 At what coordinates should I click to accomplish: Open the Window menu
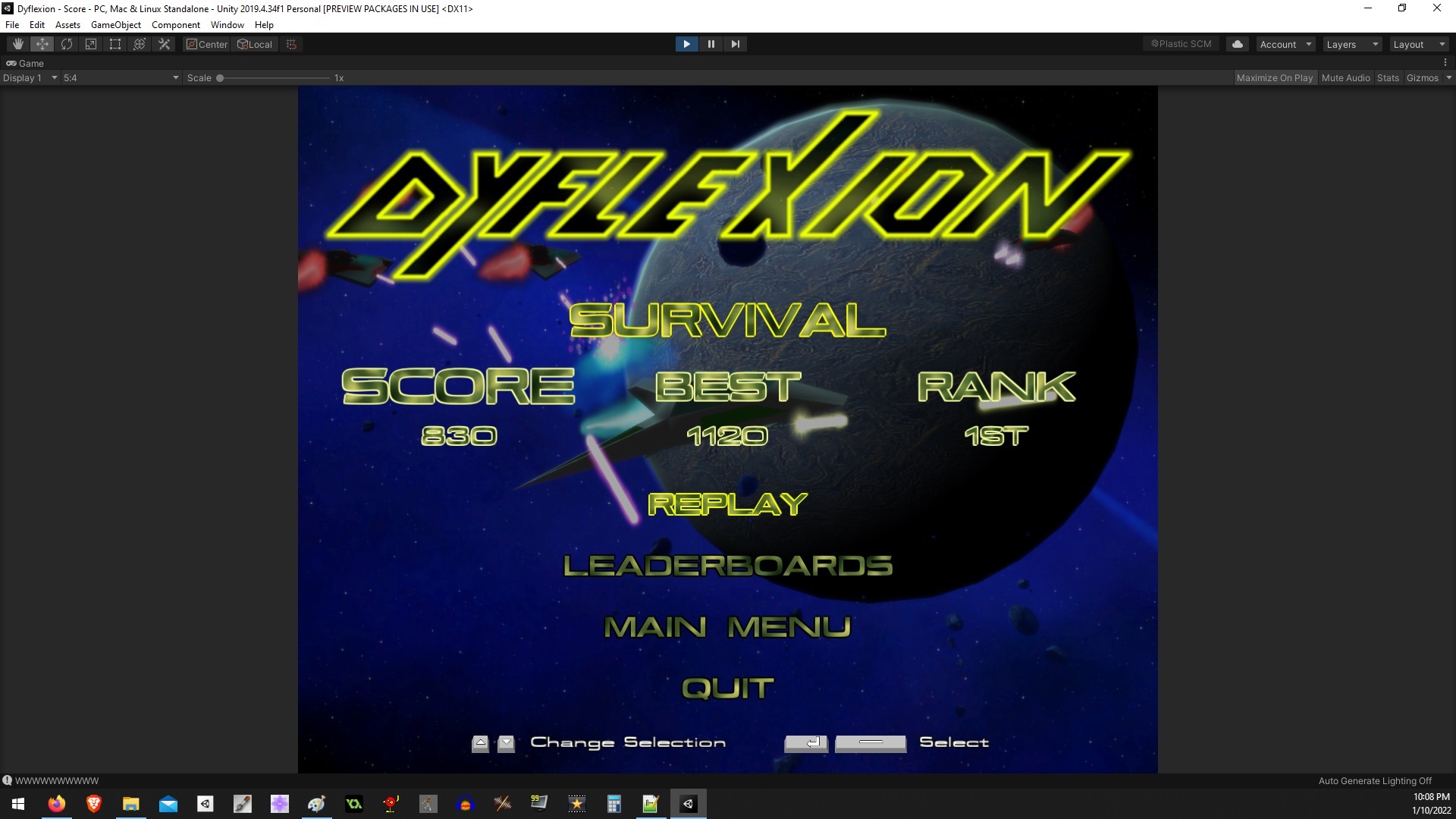pos(227,24)
